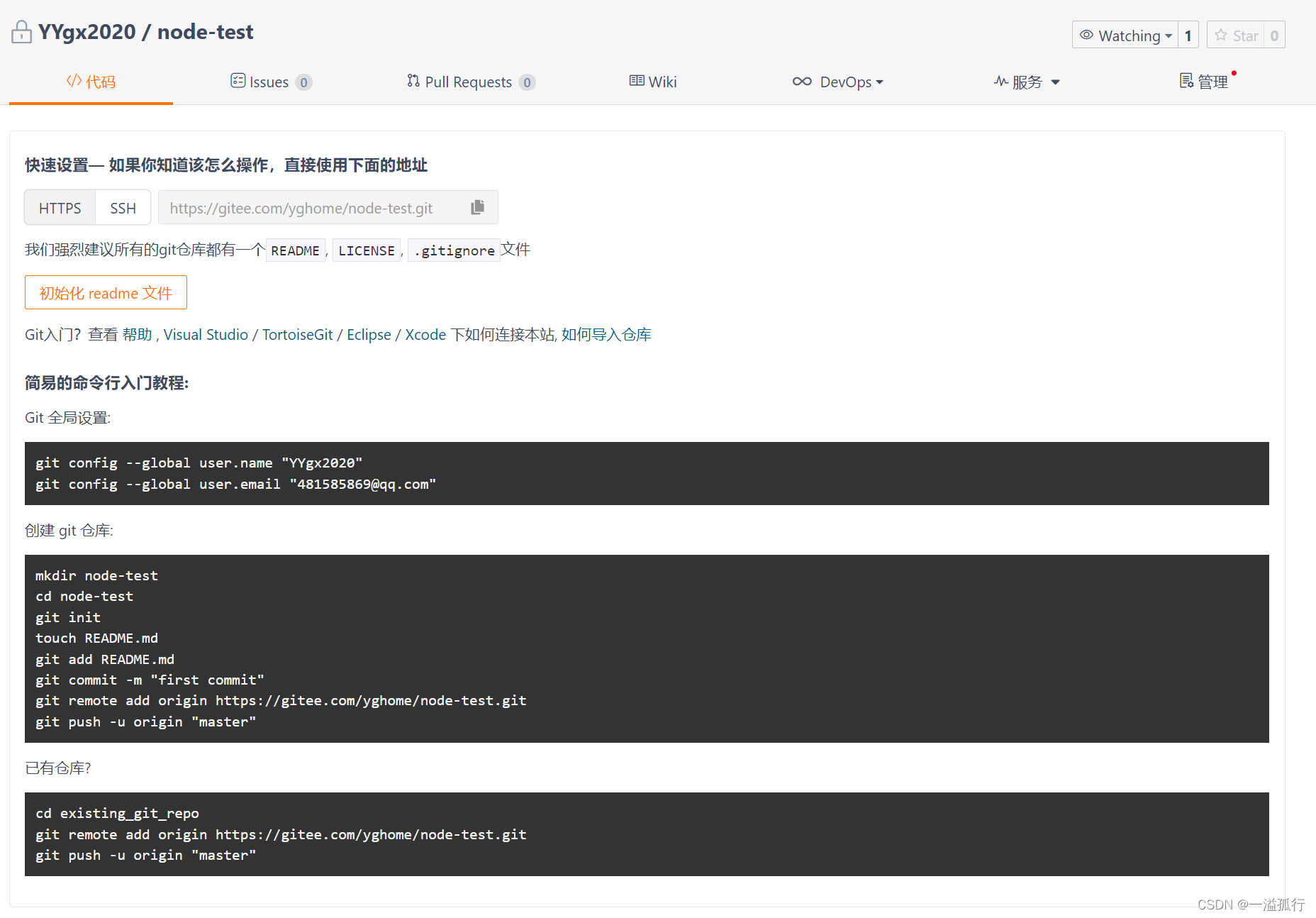Click the Wiki book icon
Image resolution: width=1316 pixels, height=918 pixels.
[637, 81]
